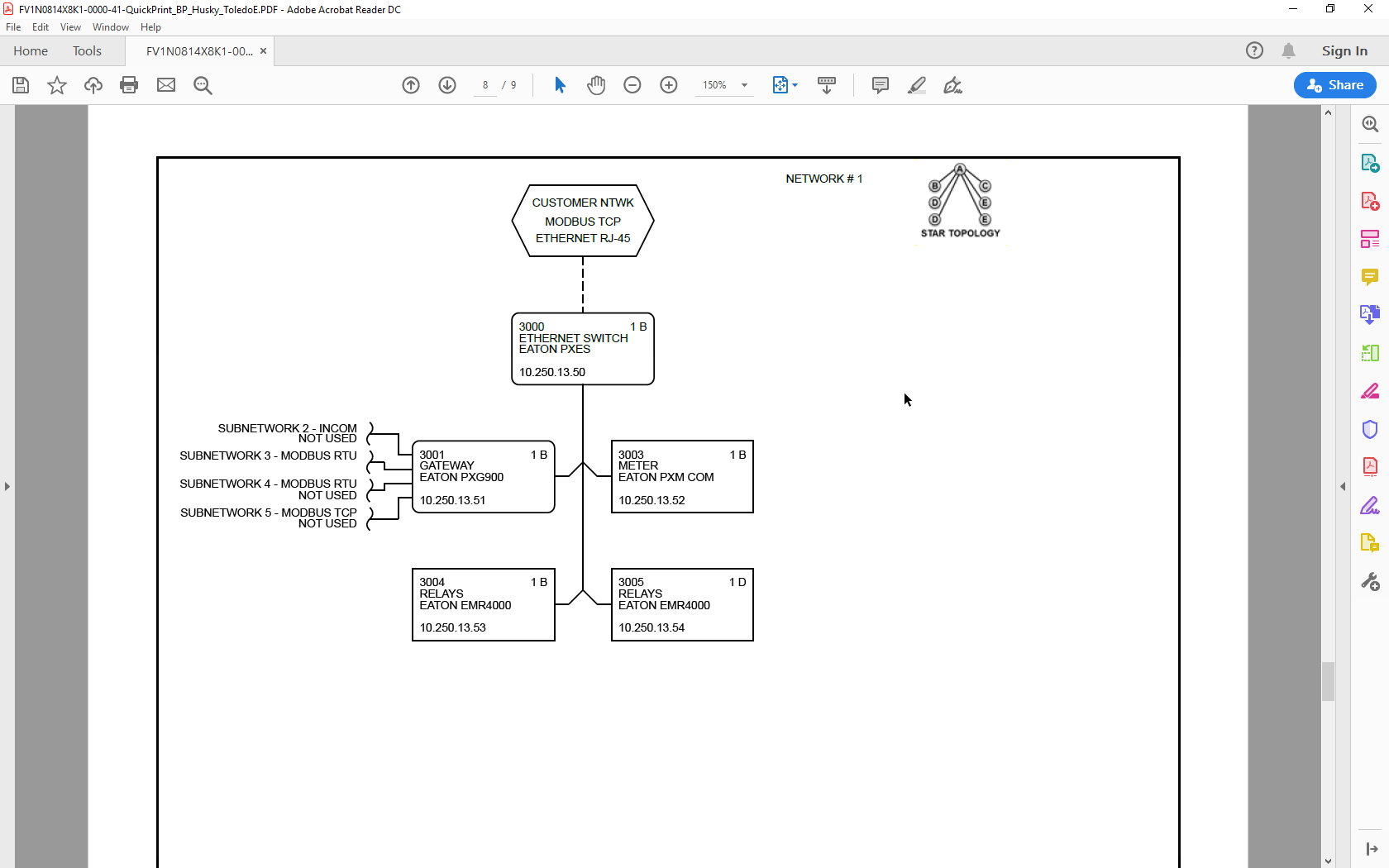Open the Help question mark icon
The height and width of the screenshot is (868, 1389).
point(1254,50)
